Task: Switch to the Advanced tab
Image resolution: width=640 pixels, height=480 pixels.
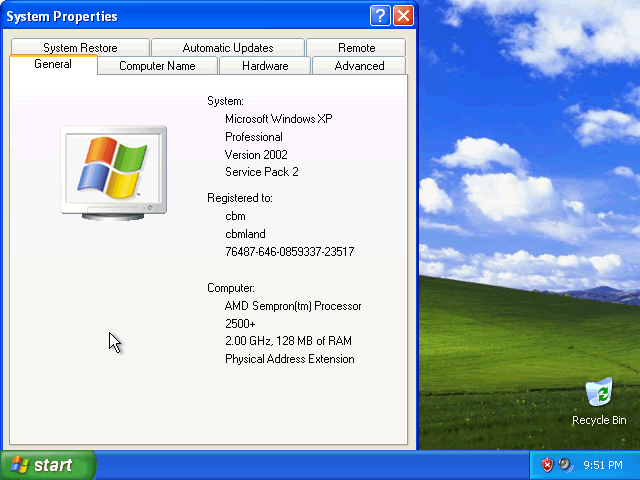Action: click(359, 66)
